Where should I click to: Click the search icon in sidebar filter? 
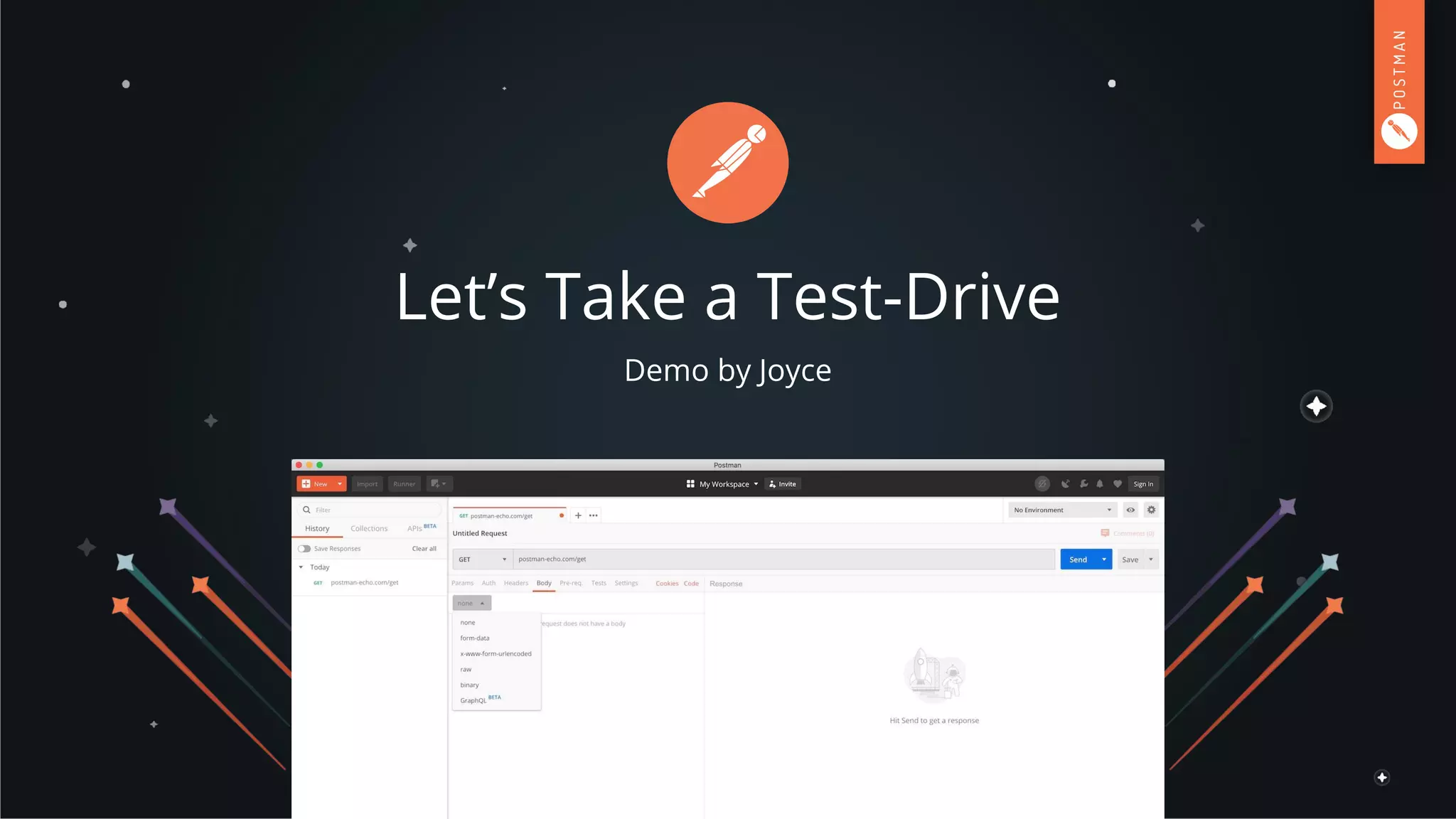click(x=306, y=510)
